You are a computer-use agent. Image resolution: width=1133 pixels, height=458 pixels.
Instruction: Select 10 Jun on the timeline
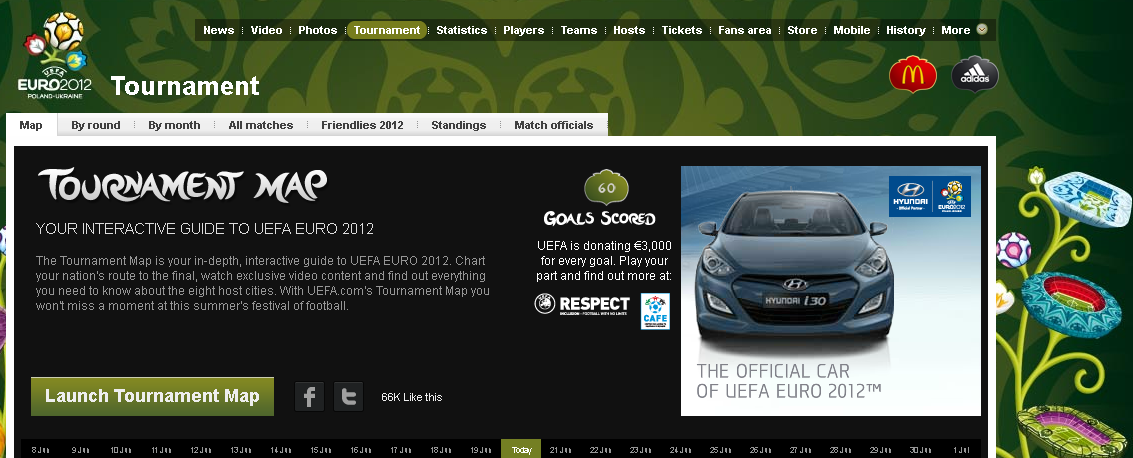coord(121,450)
